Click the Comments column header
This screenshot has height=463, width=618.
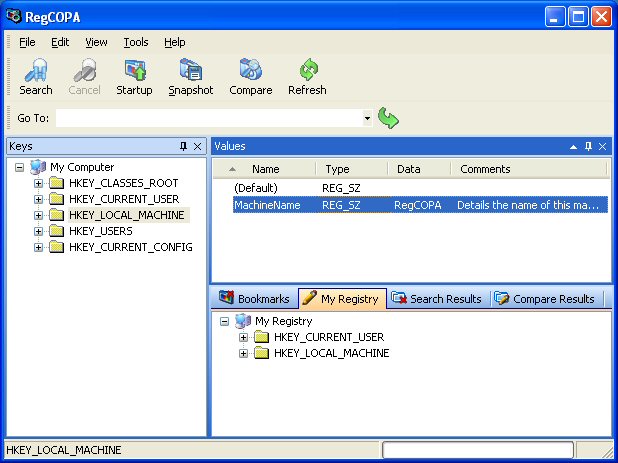tap(528, 169)
